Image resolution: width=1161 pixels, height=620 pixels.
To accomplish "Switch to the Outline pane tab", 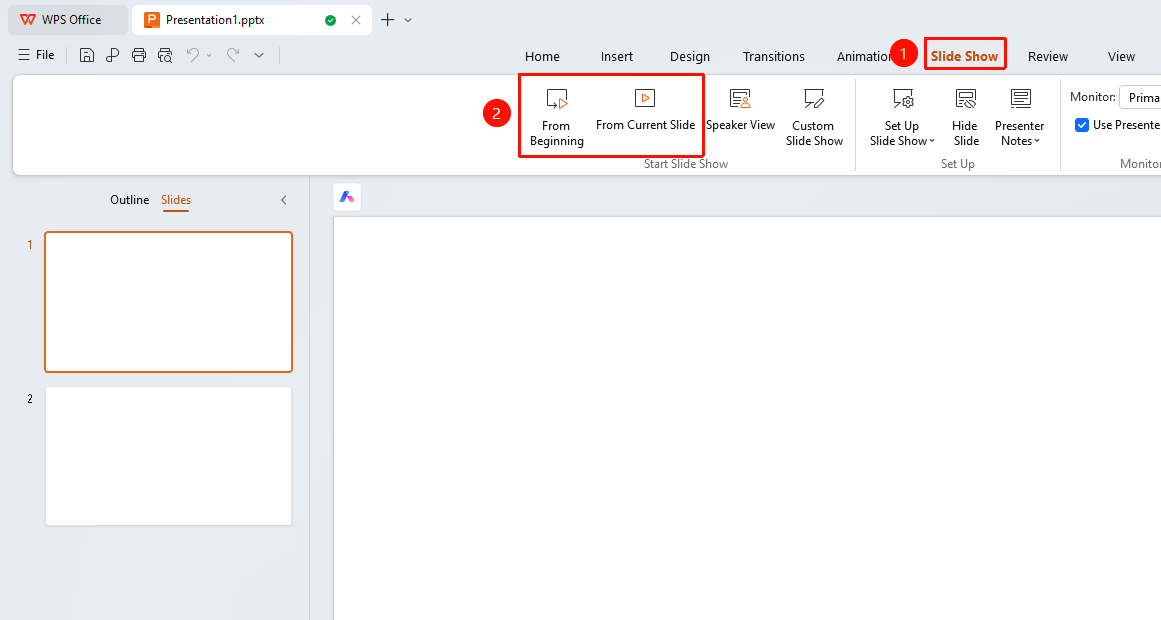I will coord(130,200).
